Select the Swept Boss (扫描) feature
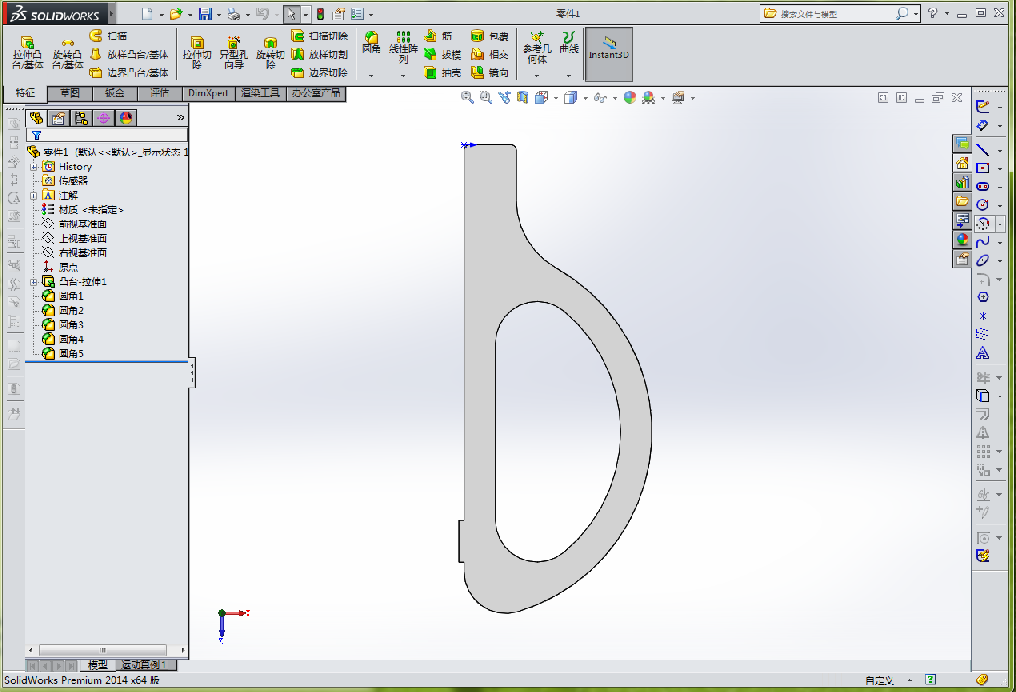 tap(108, 36)
